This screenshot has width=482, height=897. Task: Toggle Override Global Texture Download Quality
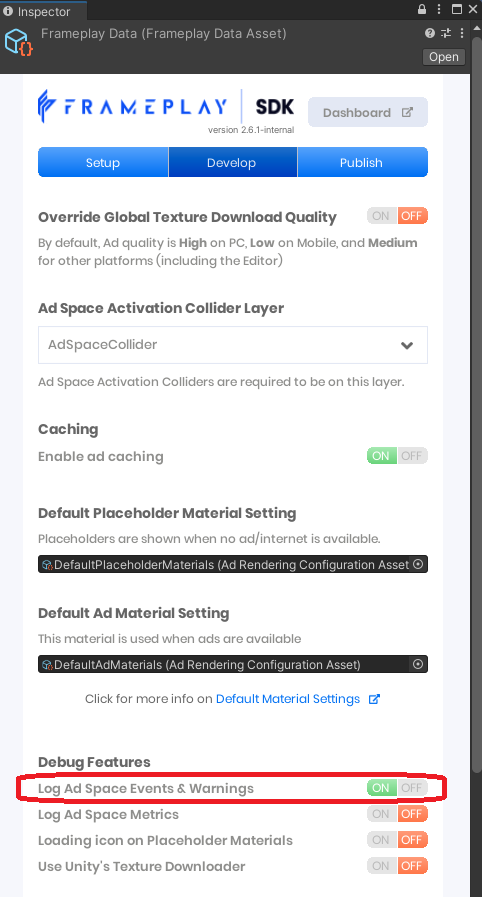click(397, 216)
